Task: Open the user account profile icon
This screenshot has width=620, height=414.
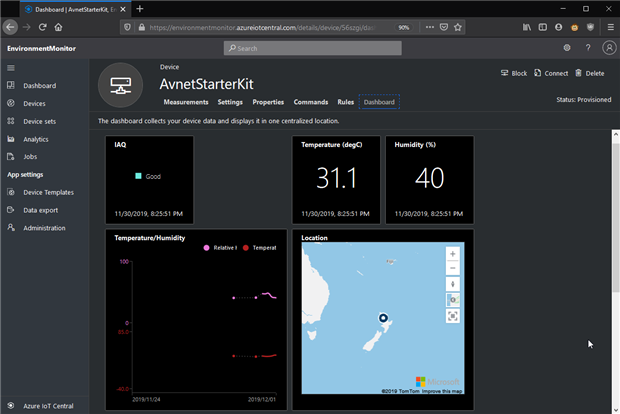Action: (x=607, y=47)
